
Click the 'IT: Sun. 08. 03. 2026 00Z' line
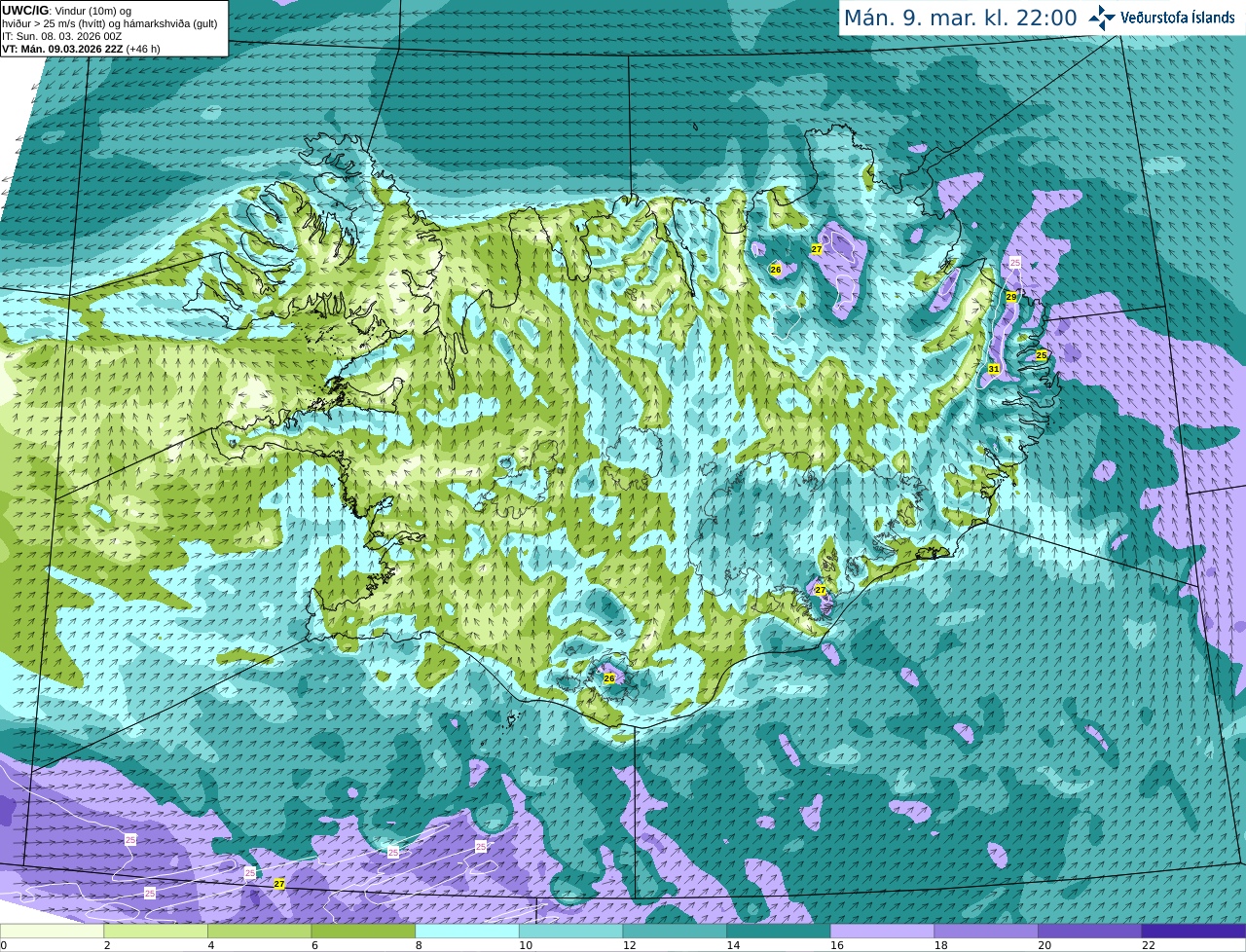[61, 36]
